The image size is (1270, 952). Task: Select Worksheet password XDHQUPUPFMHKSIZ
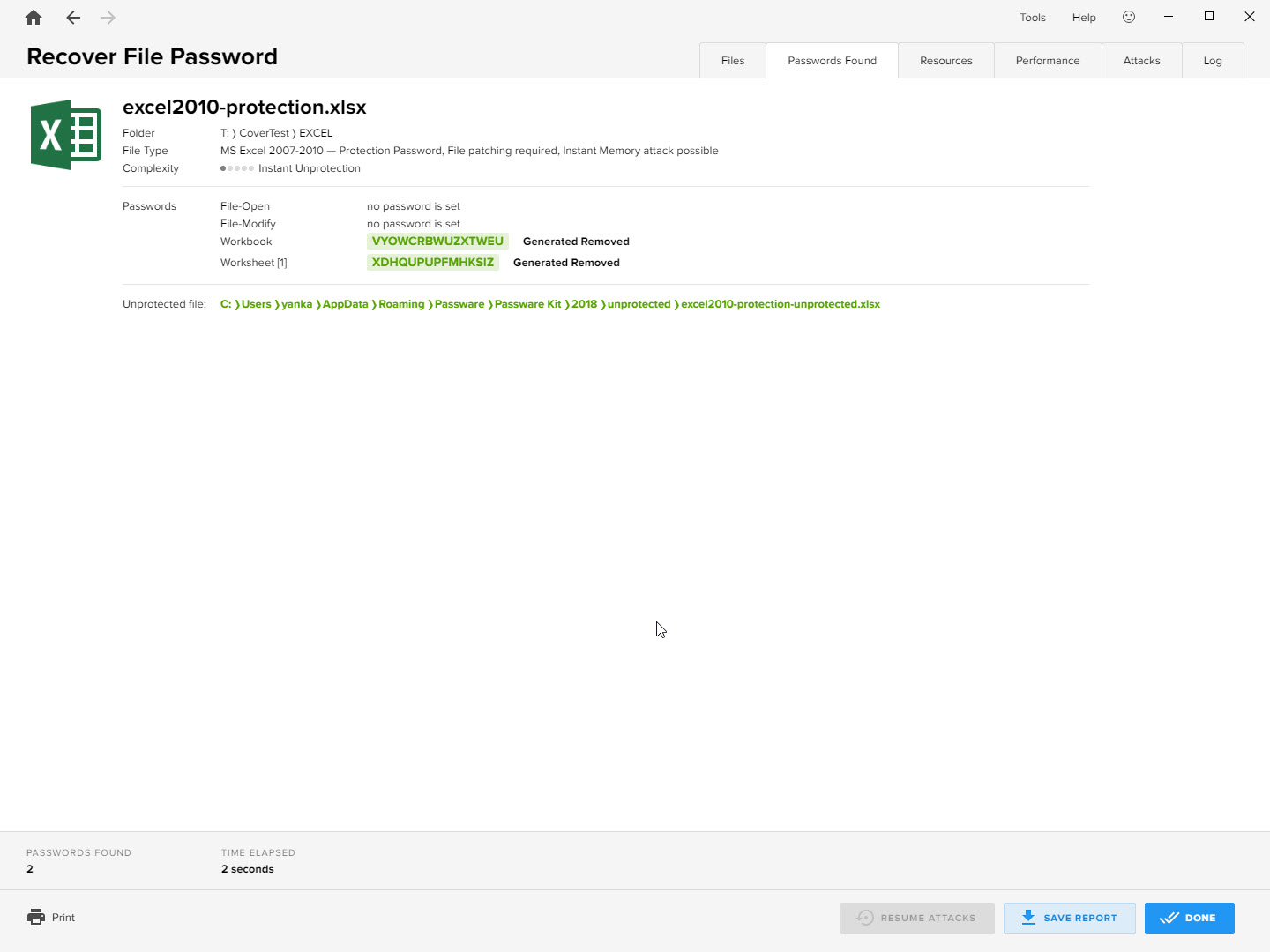point(433,263)
